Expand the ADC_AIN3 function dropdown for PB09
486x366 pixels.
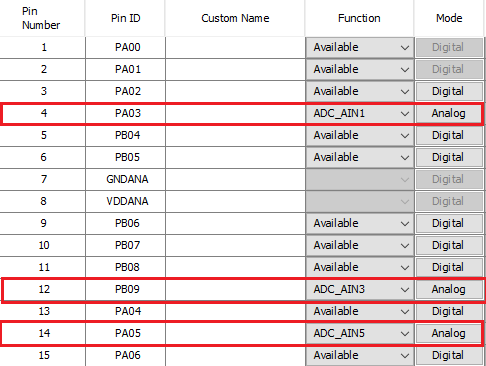(360, 289)
